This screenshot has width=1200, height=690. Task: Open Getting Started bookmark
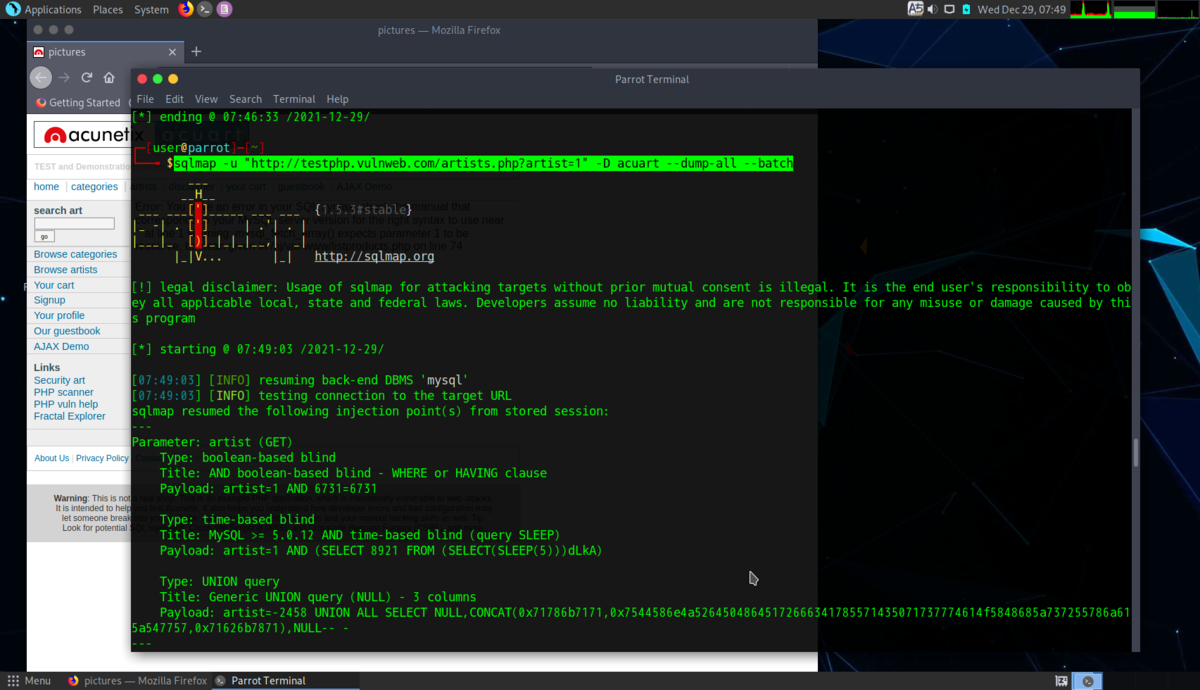[x=78, y=102]
